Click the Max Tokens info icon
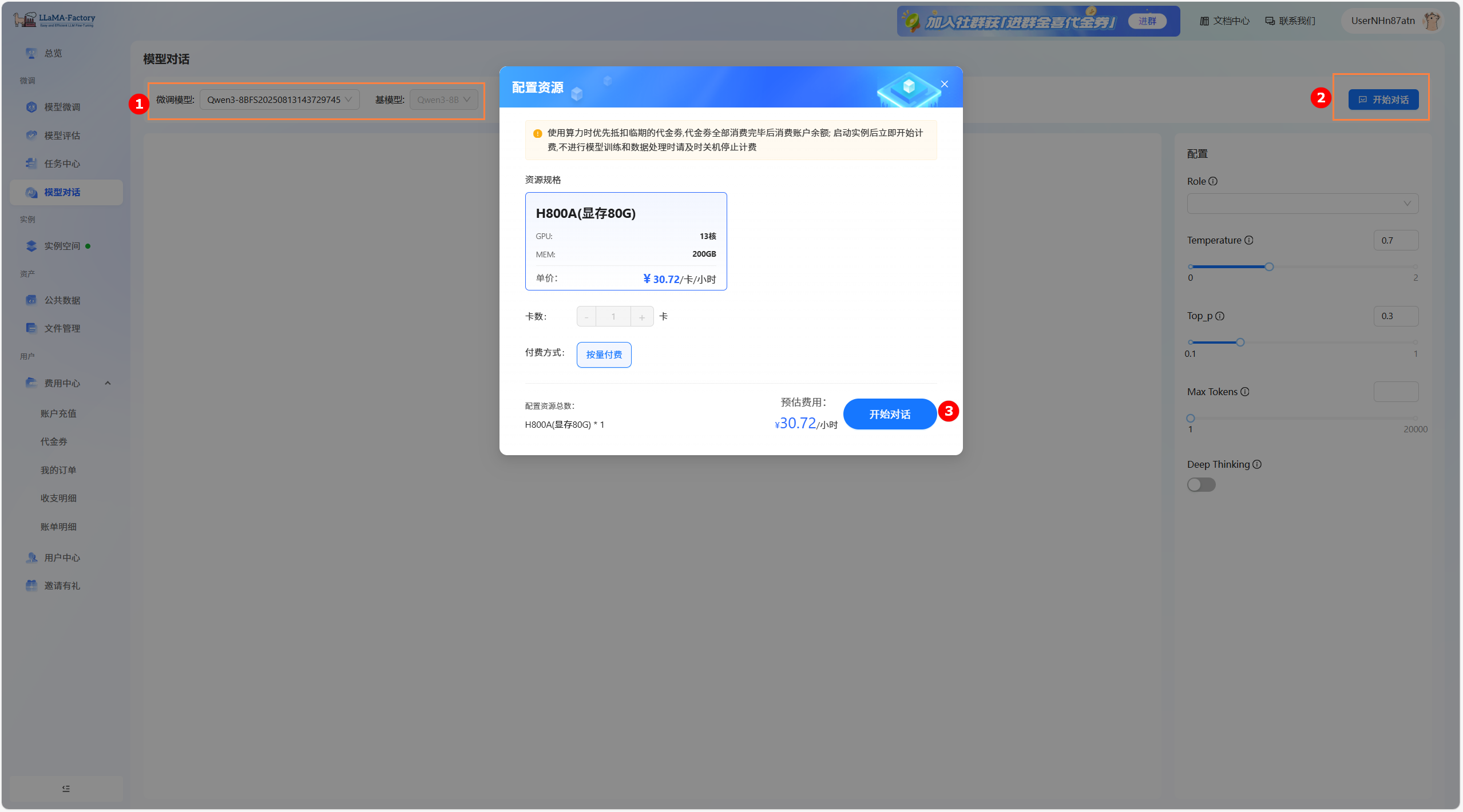1463x812 pixels. pyautogui.click(x=1245, y=392)
